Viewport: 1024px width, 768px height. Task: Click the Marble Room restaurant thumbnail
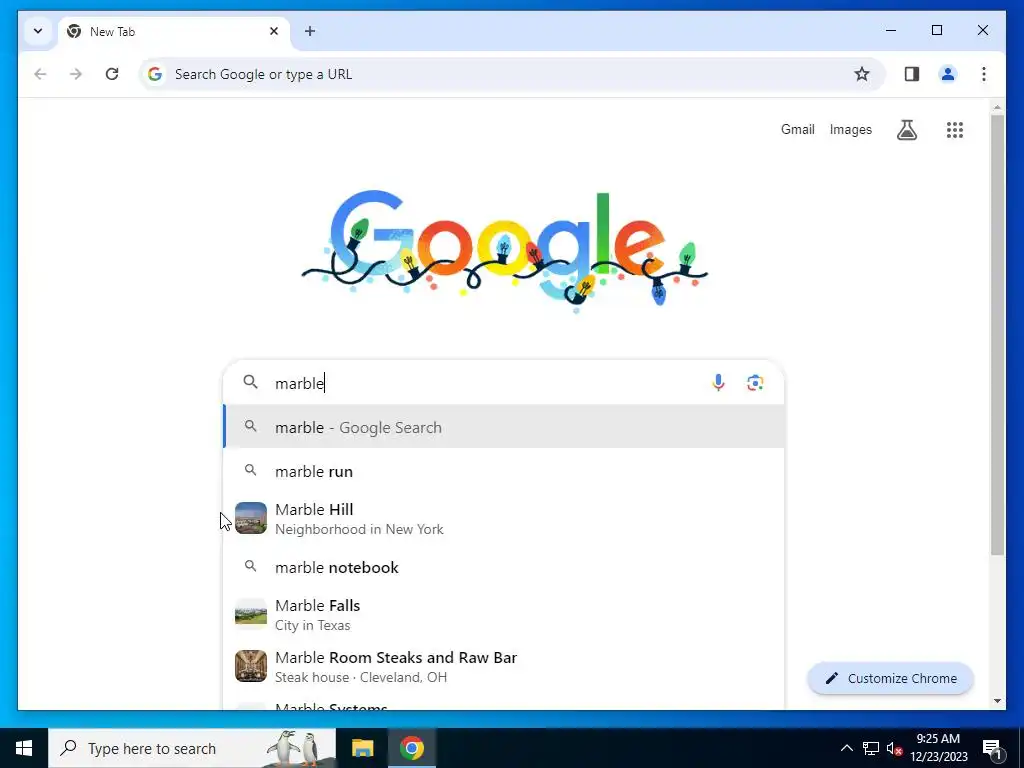[x=251, y=666]
